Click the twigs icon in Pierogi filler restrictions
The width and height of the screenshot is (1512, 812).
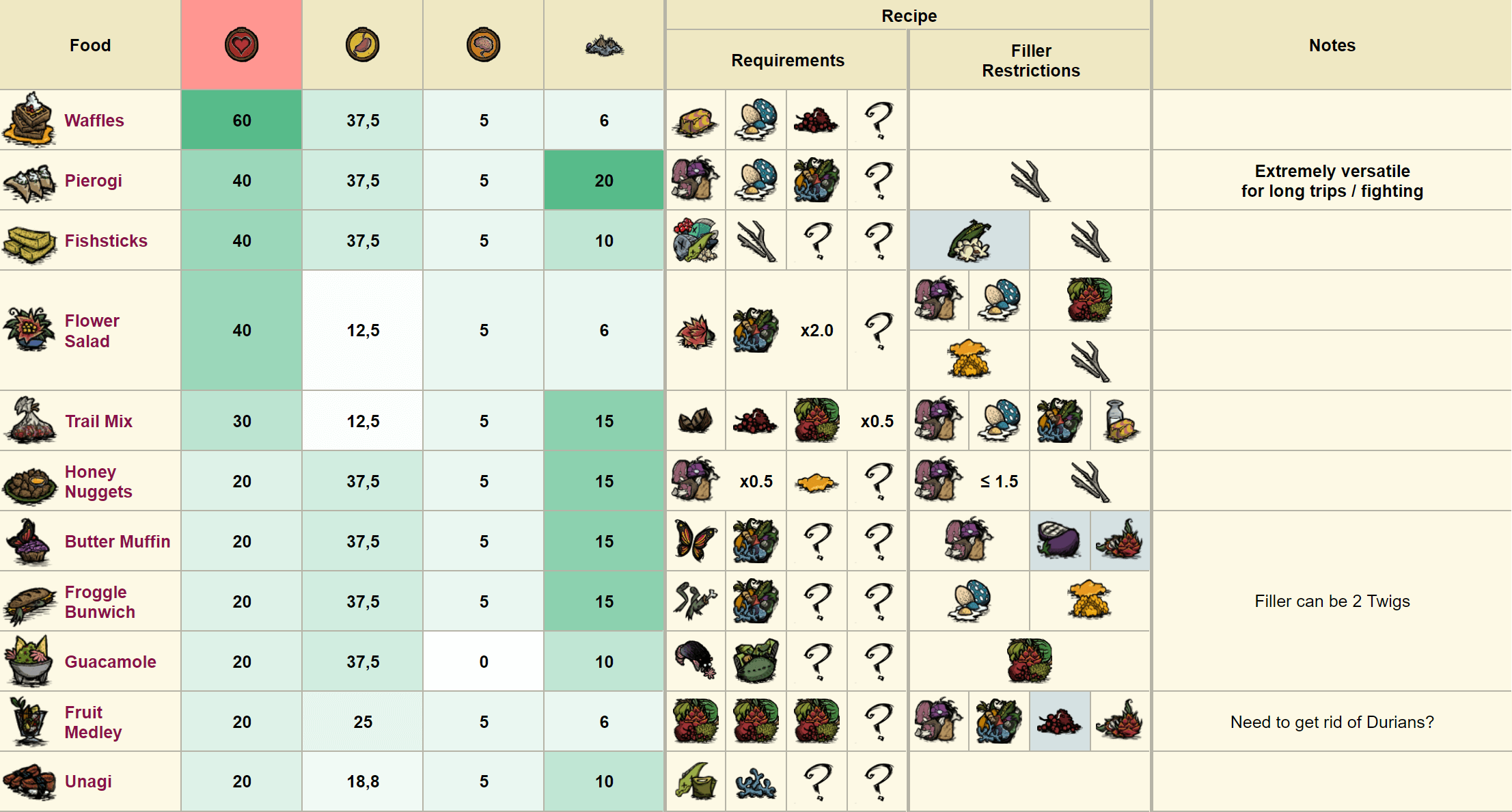pyautogui.click(x=1030, y=180)
